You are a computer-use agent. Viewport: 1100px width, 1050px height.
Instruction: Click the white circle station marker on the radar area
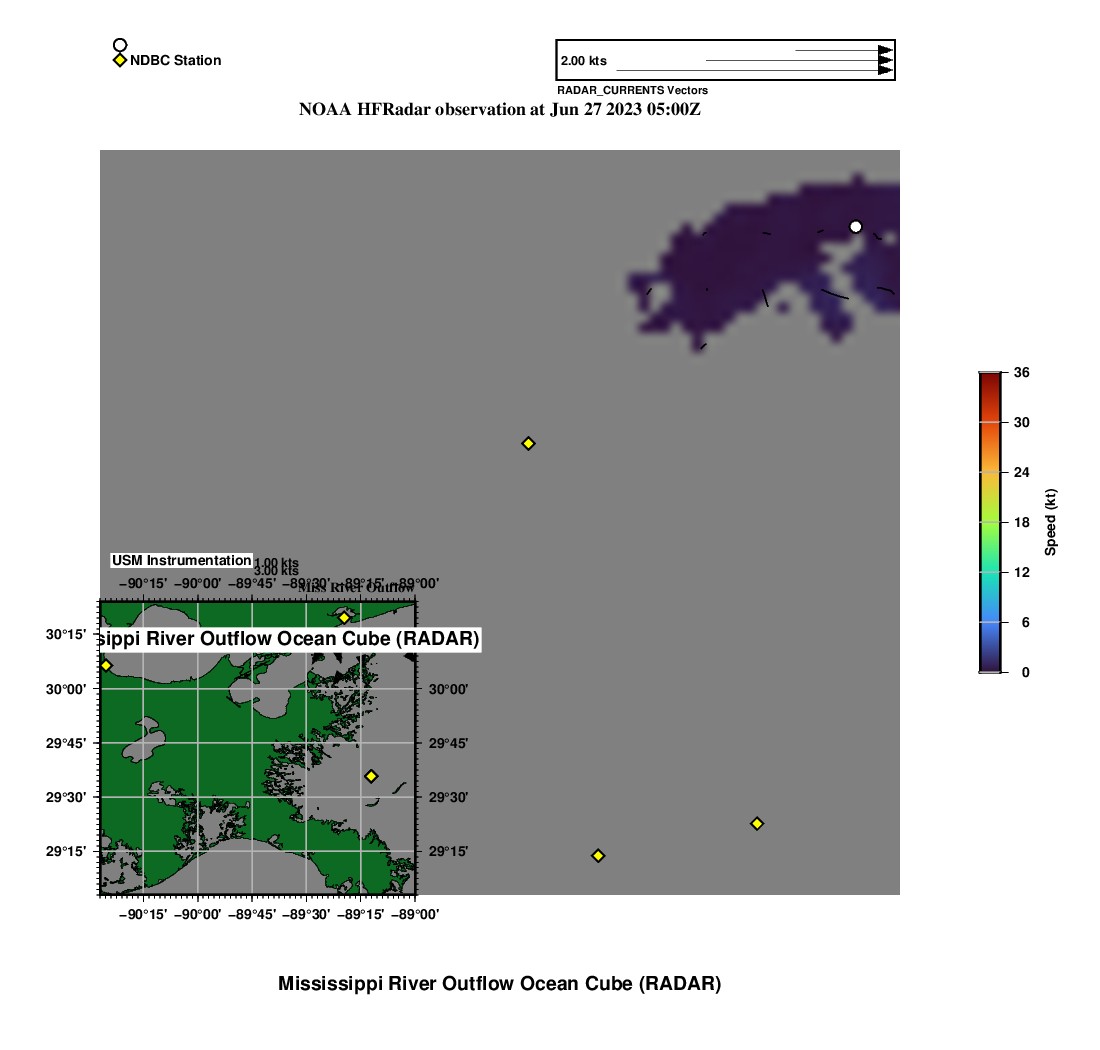coord(855,227)
